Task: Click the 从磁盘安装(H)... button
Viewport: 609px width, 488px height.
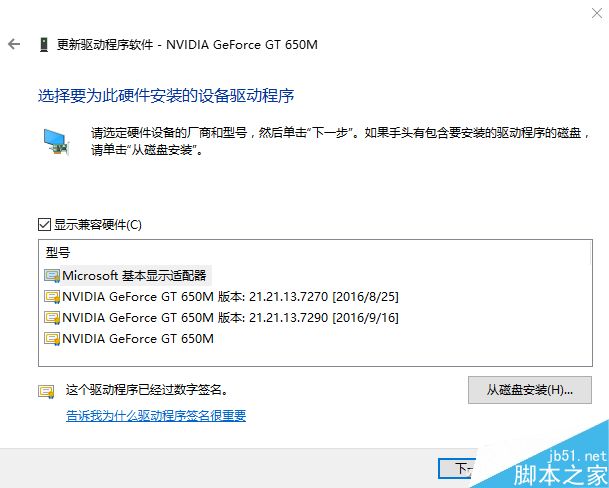Action: click(530, 390)
